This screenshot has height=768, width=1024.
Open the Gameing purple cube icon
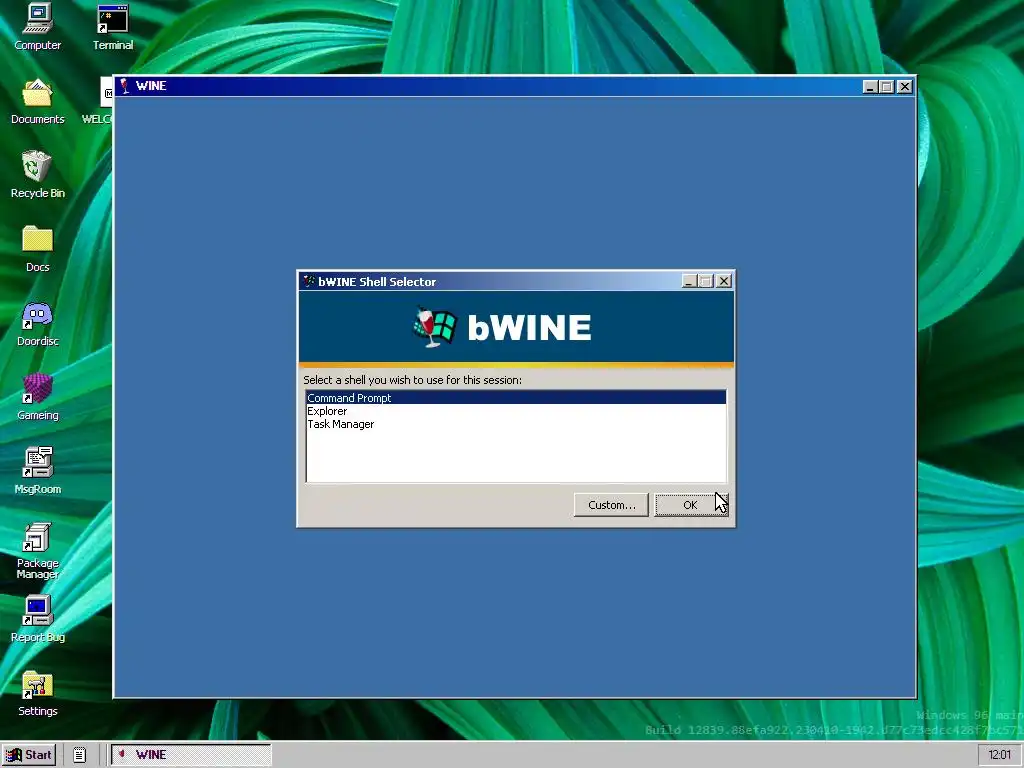tap(37, 397)
